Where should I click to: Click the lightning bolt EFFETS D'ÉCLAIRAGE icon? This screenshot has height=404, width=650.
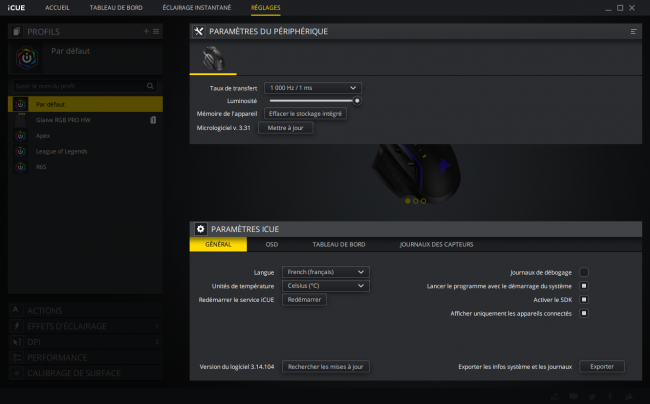17,326
